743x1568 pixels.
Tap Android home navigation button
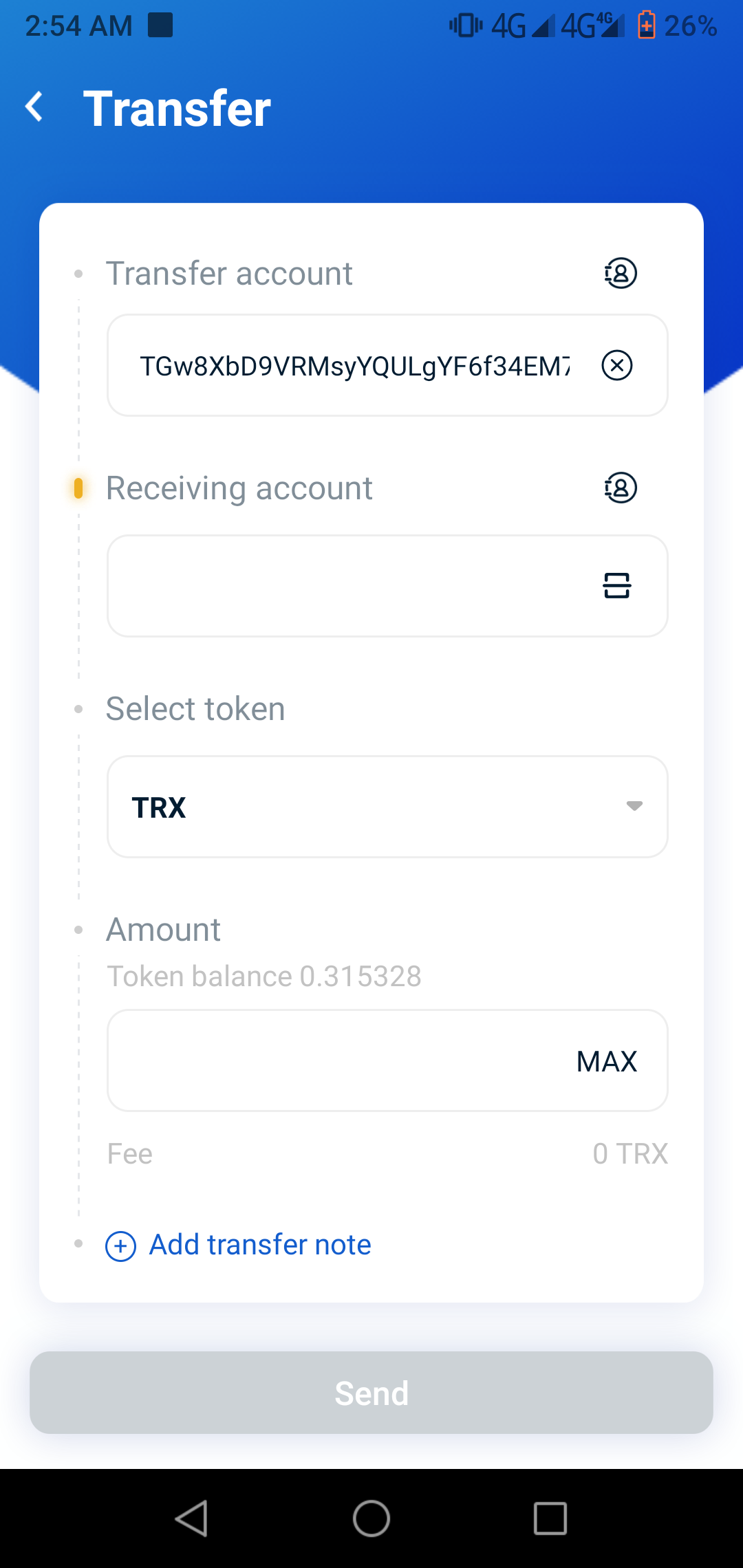[371, 1518]
